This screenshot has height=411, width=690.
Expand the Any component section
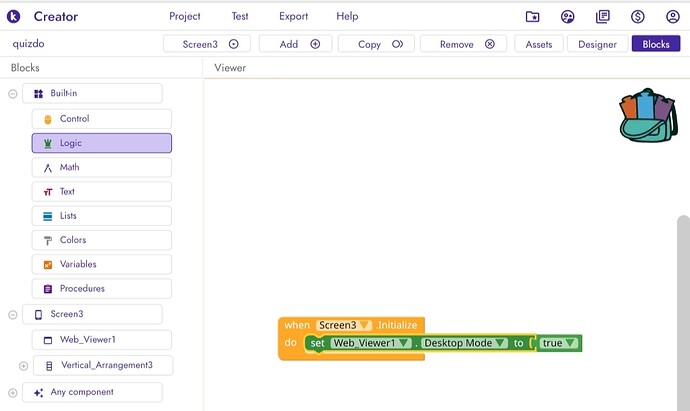13,393
